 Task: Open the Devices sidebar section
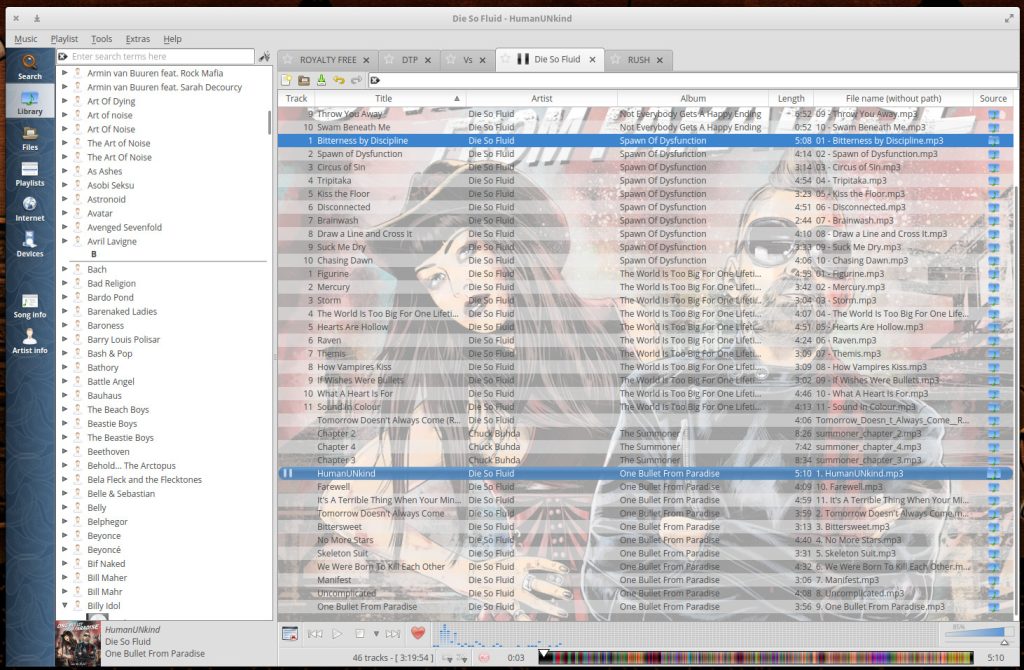[x=30, y=243]
